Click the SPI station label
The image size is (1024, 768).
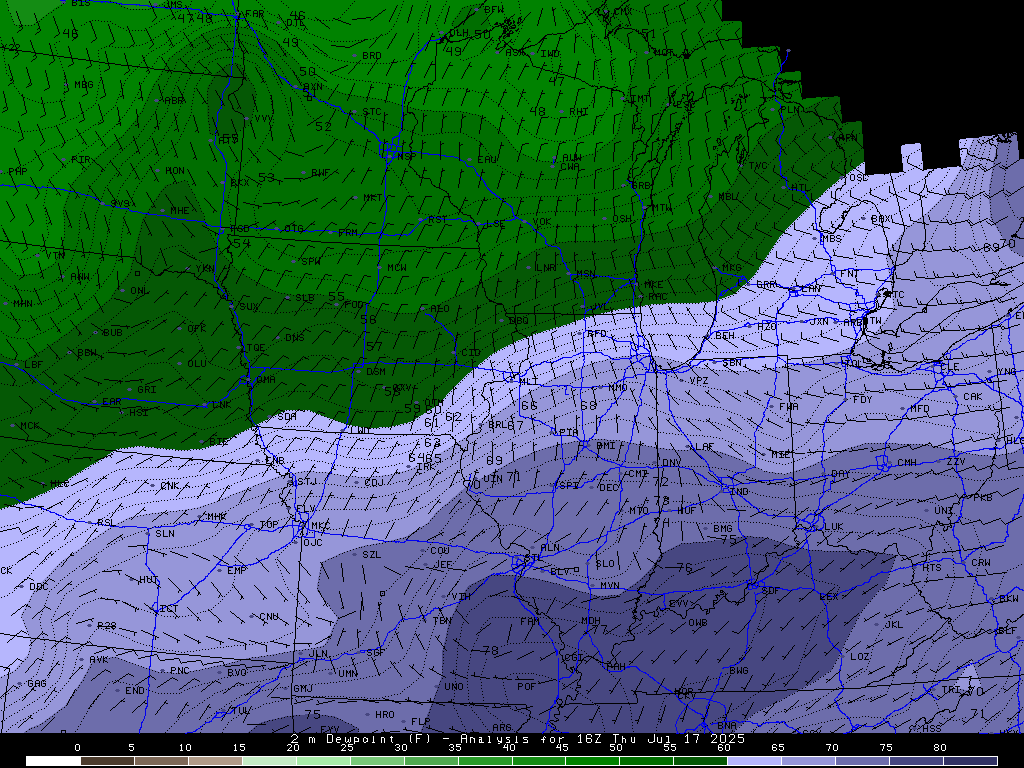[x=569, y=486]
